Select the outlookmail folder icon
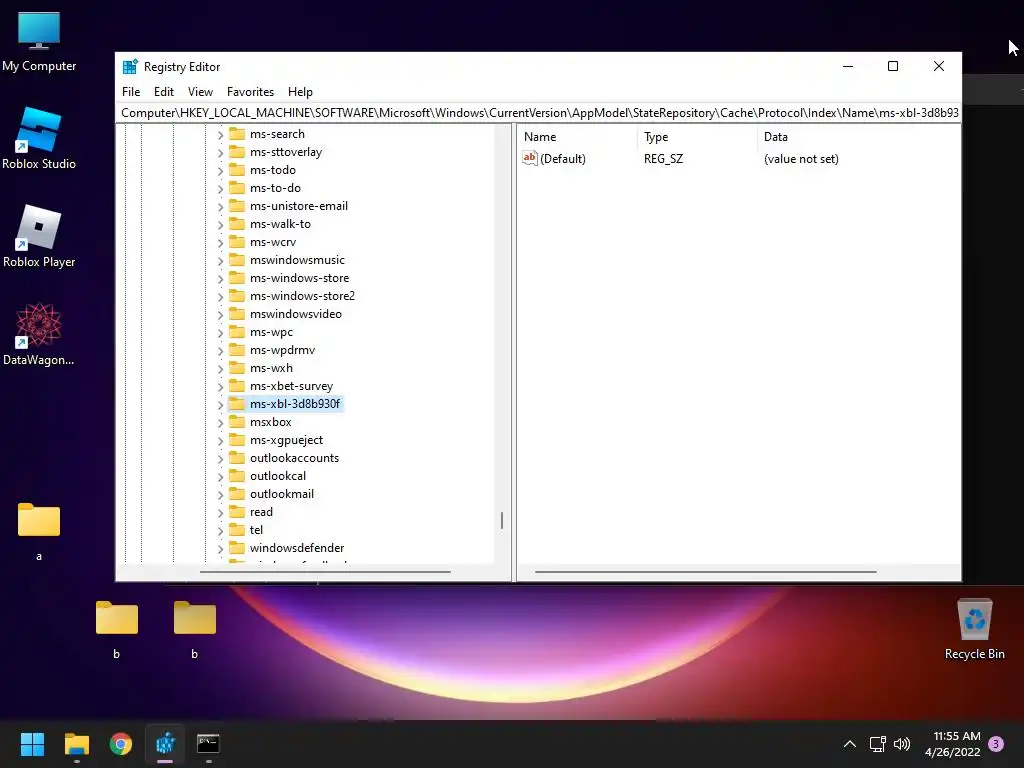The image size is (1024, 768). 236,494
